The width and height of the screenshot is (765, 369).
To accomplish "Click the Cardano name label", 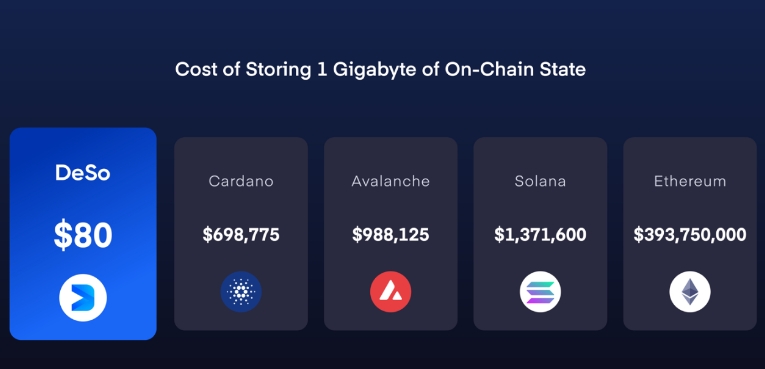I will tap(241, 182).
